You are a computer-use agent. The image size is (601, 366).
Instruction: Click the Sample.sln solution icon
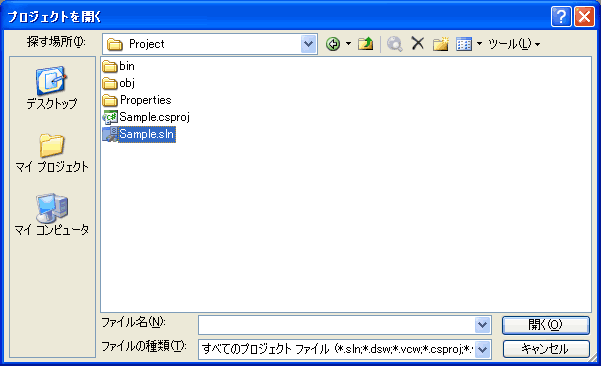point(110,134)
